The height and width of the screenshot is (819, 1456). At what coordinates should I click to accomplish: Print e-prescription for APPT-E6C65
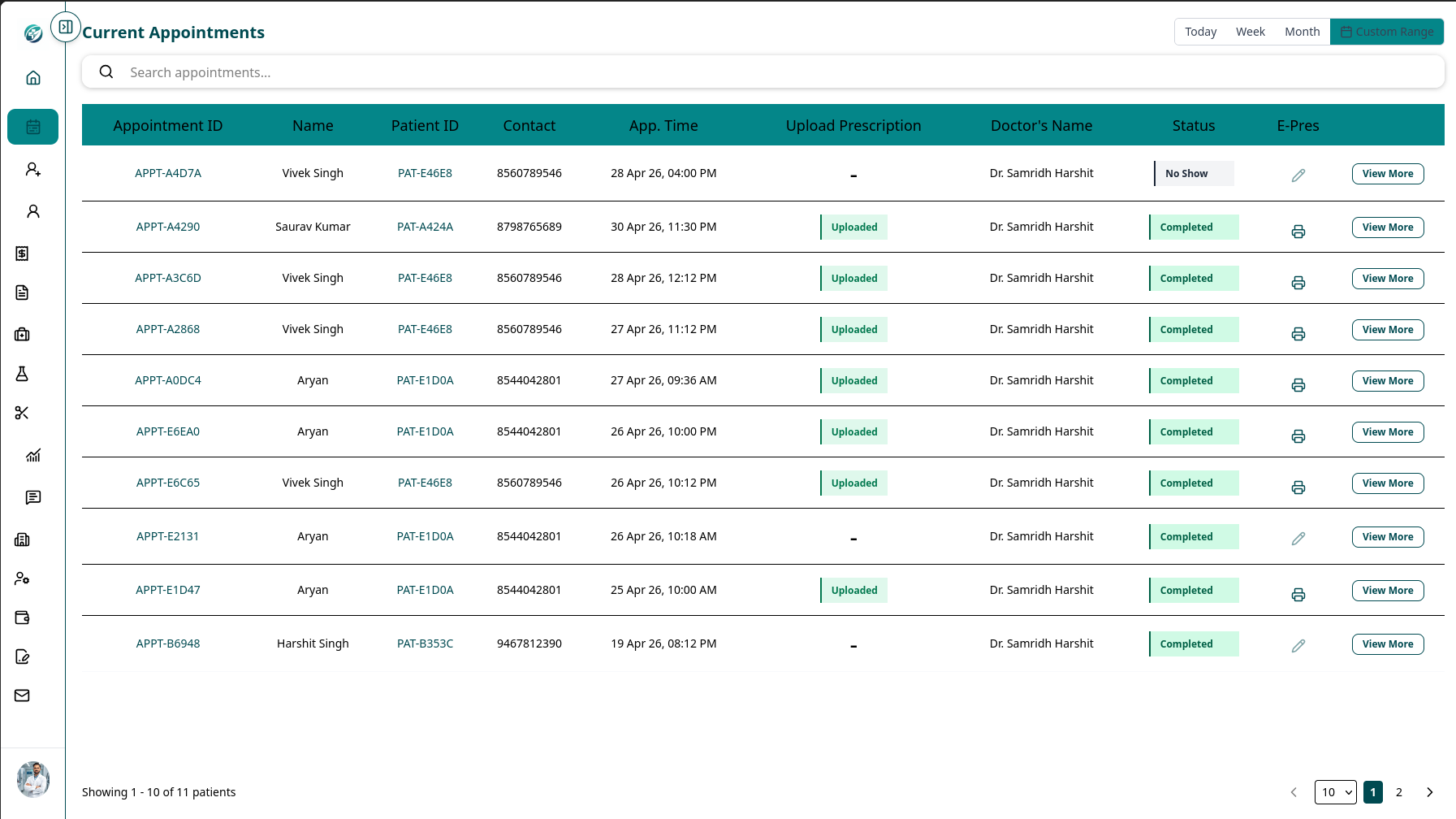pyautogui.click(x=1298, y=487)
